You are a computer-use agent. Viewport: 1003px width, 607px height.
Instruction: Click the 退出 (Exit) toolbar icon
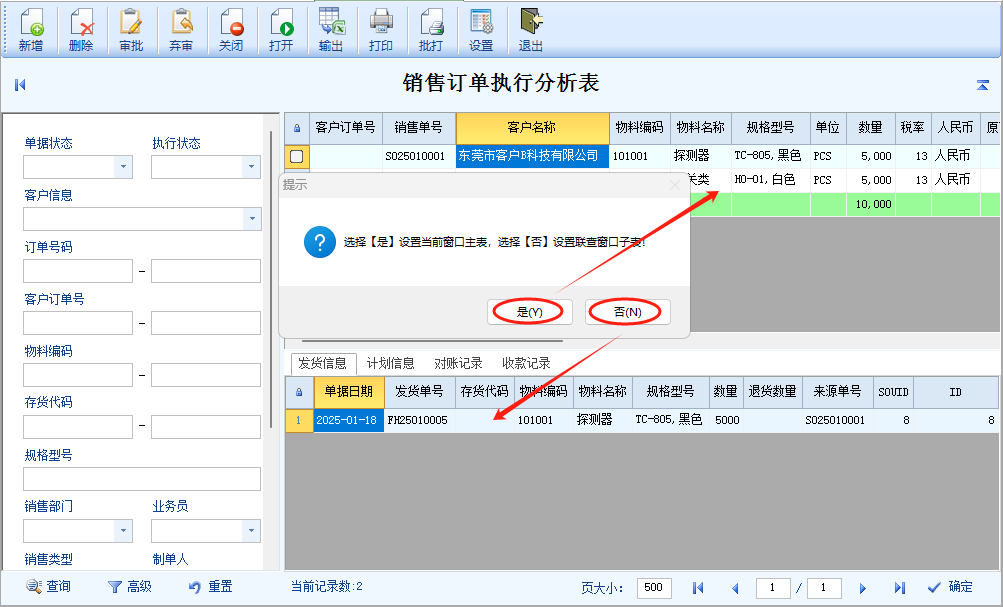click(x=530, y=30)
